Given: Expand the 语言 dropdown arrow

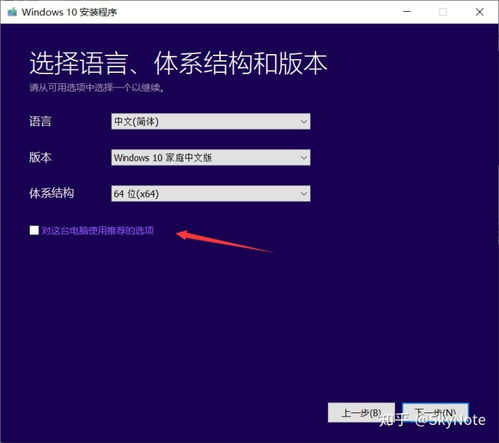Looking at the screenshot, I should pyautogui.click(x=304, y=121).
